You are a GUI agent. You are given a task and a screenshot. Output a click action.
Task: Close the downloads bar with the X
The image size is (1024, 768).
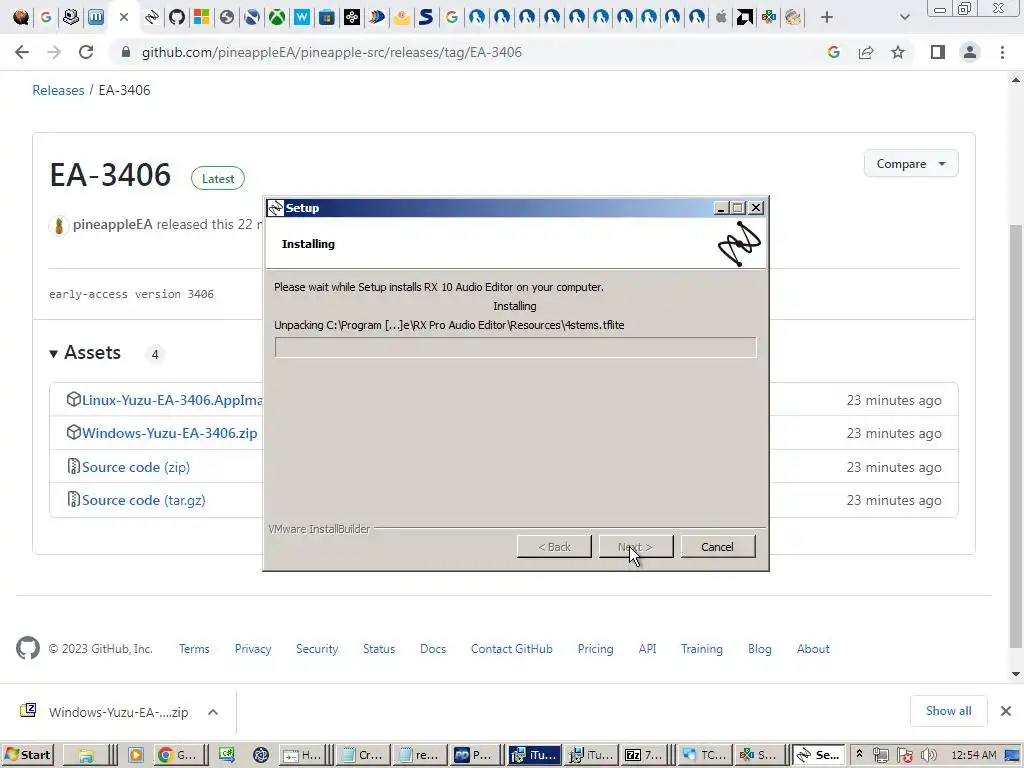(x=1006, y=711)
